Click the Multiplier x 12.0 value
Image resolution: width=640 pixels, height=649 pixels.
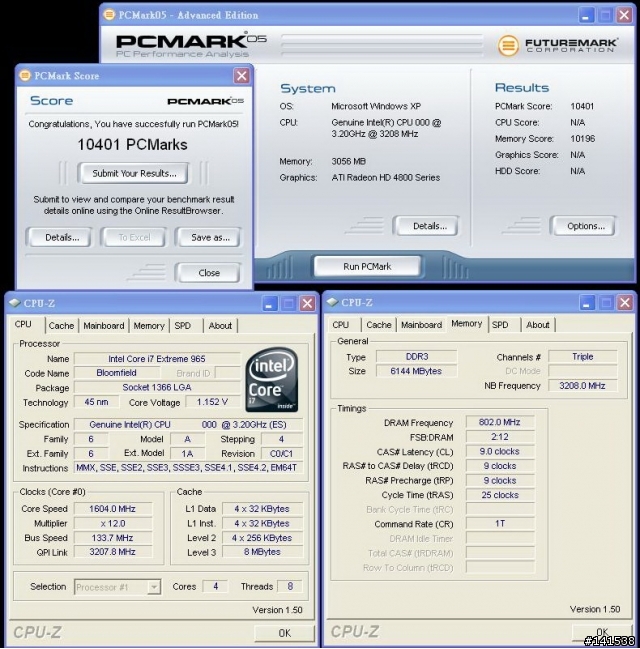pos(113,524)
